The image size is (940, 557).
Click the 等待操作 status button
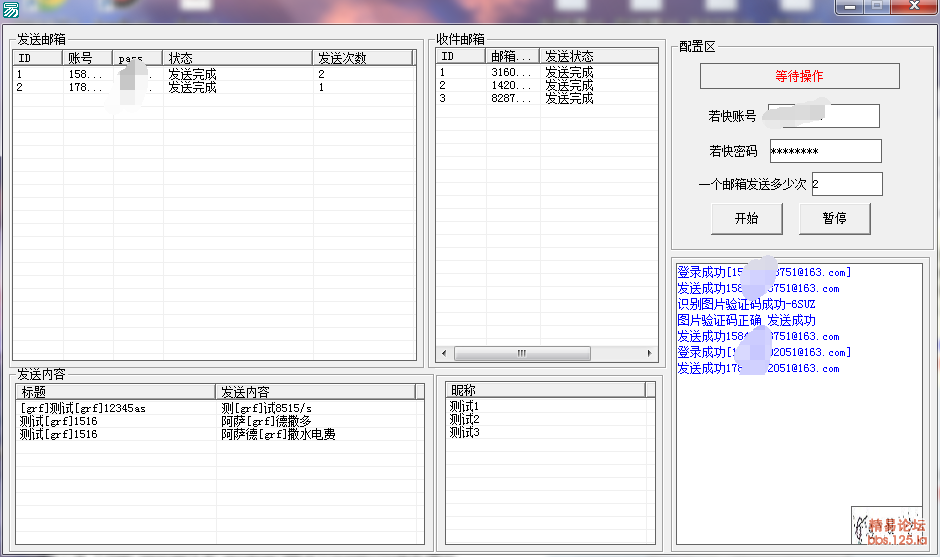pos(799,76)
